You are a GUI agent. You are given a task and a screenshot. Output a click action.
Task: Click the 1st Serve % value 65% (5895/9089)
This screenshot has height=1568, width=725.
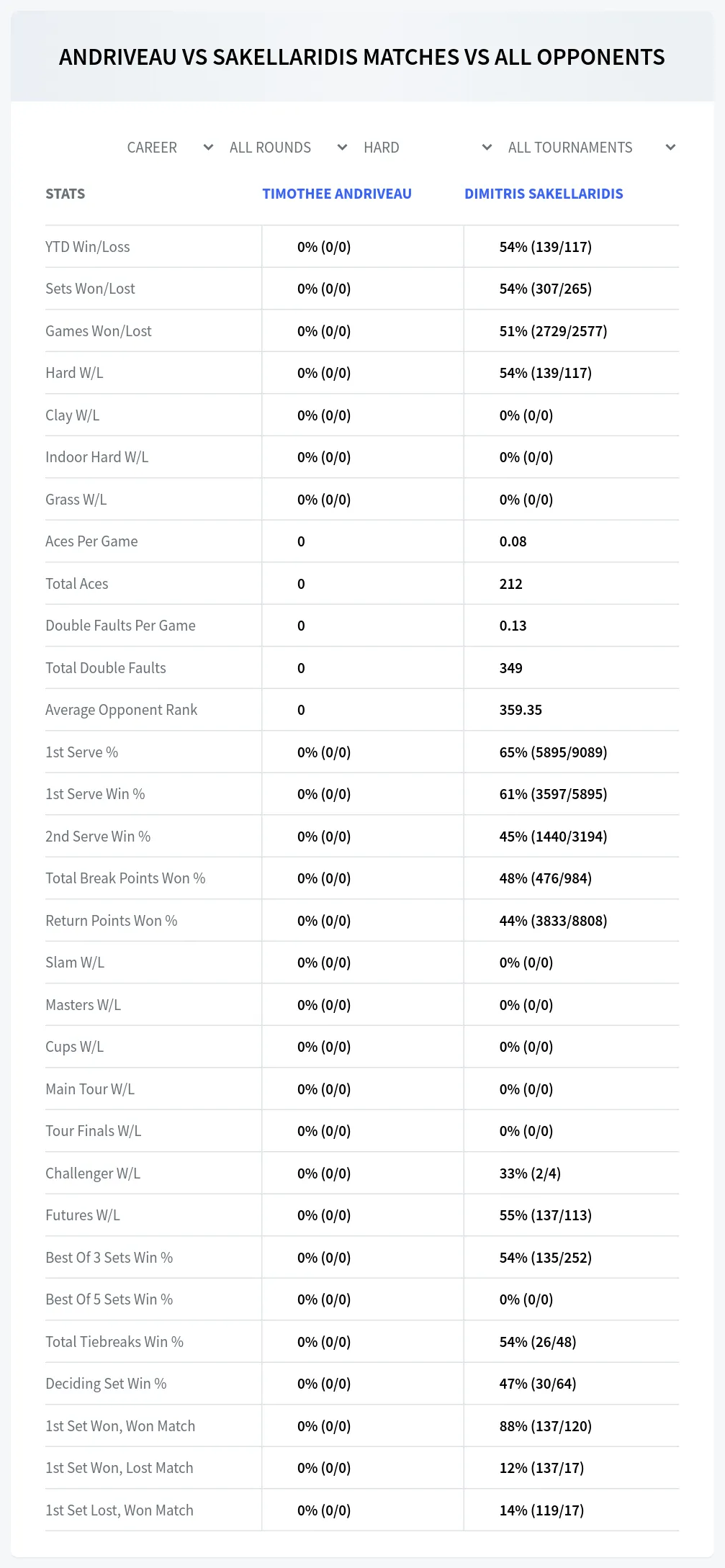coord(553,752)
